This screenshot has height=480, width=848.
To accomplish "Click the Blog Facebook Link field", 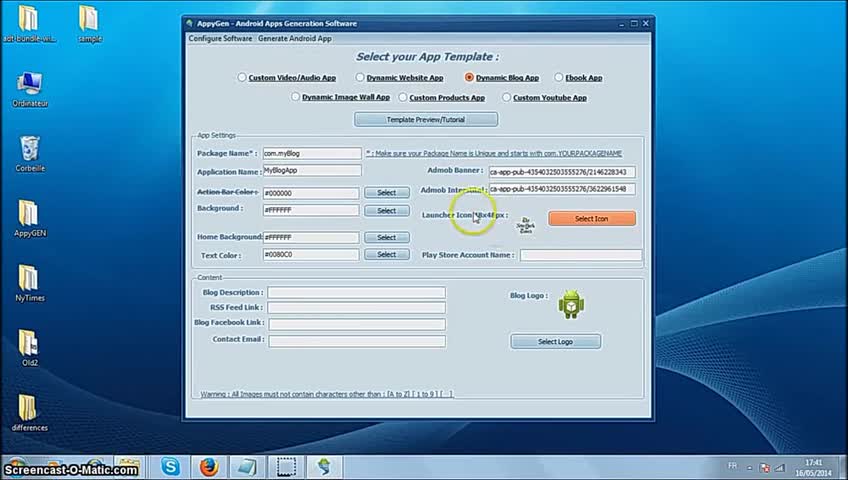I will click(357, 324).
